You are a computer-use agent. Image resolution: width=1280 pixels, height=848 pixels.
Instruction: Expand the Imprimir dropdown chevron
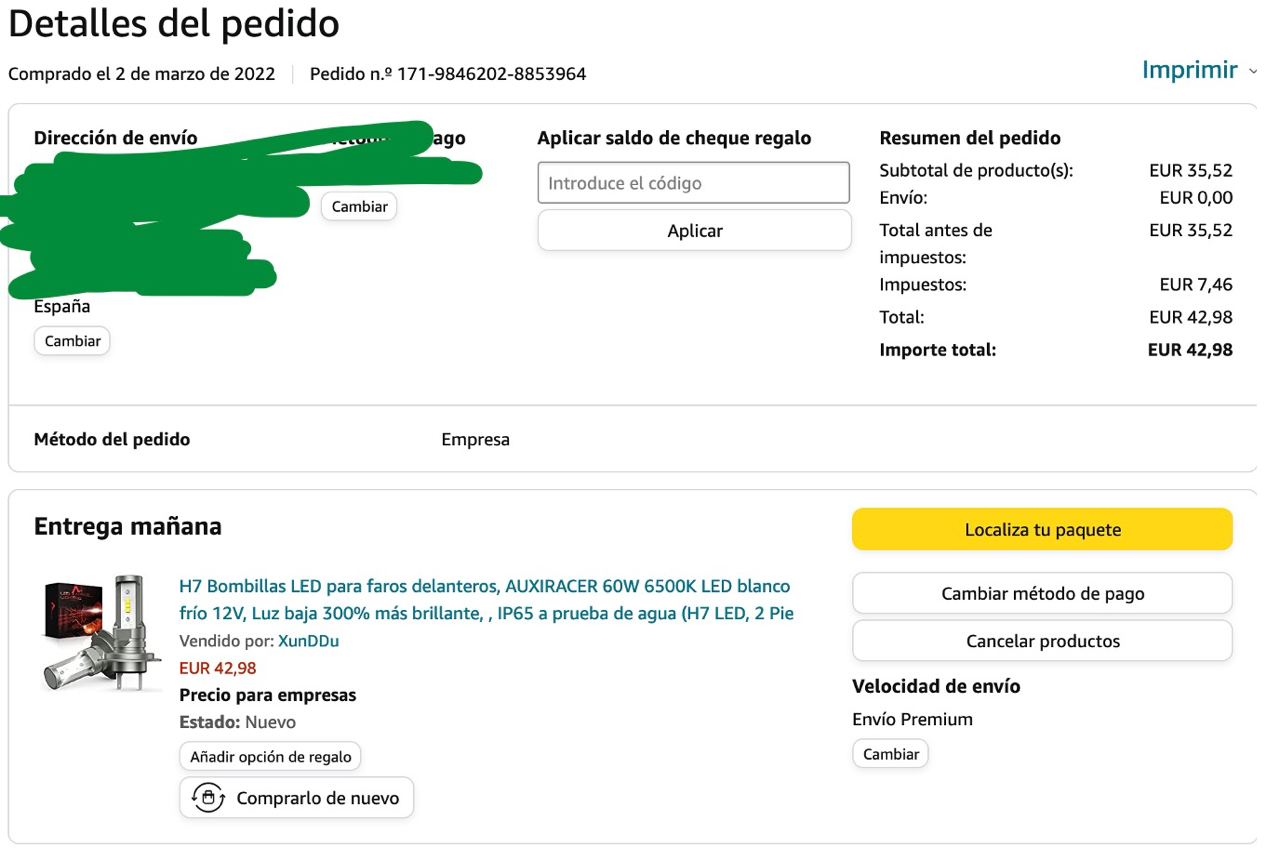click(x=1253, y=71)
